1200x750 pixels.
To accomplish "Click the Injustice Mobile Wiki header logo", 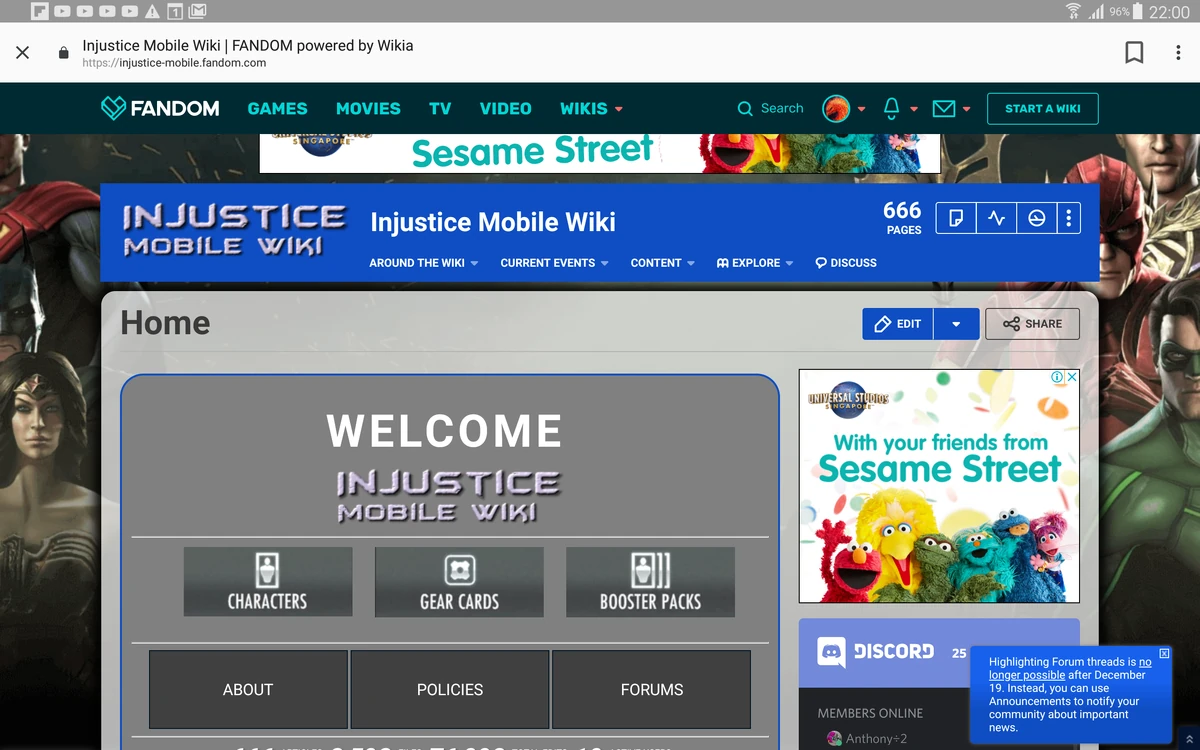I will (x=234, y=230).
